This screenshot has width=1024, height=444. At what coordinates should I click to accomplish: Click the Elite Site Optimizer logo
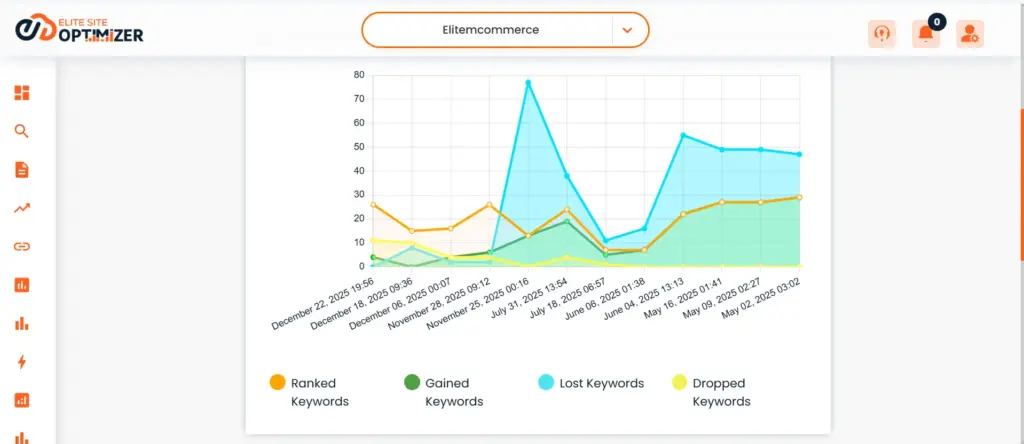tap(80, 31)
